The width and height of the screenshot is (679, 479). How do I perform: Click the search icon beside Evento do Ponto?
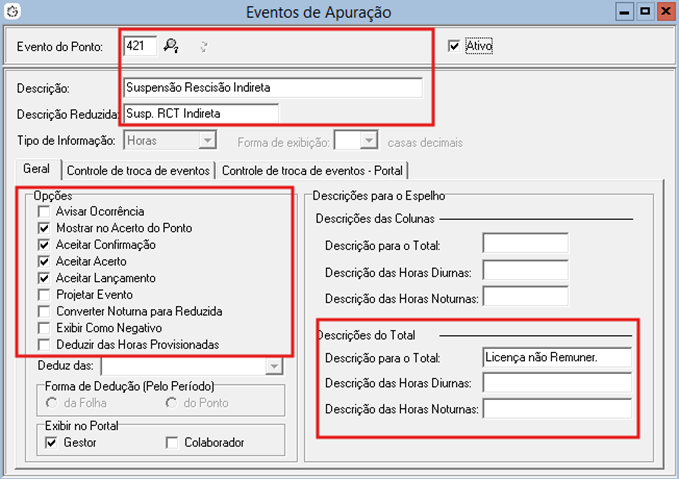171,45
